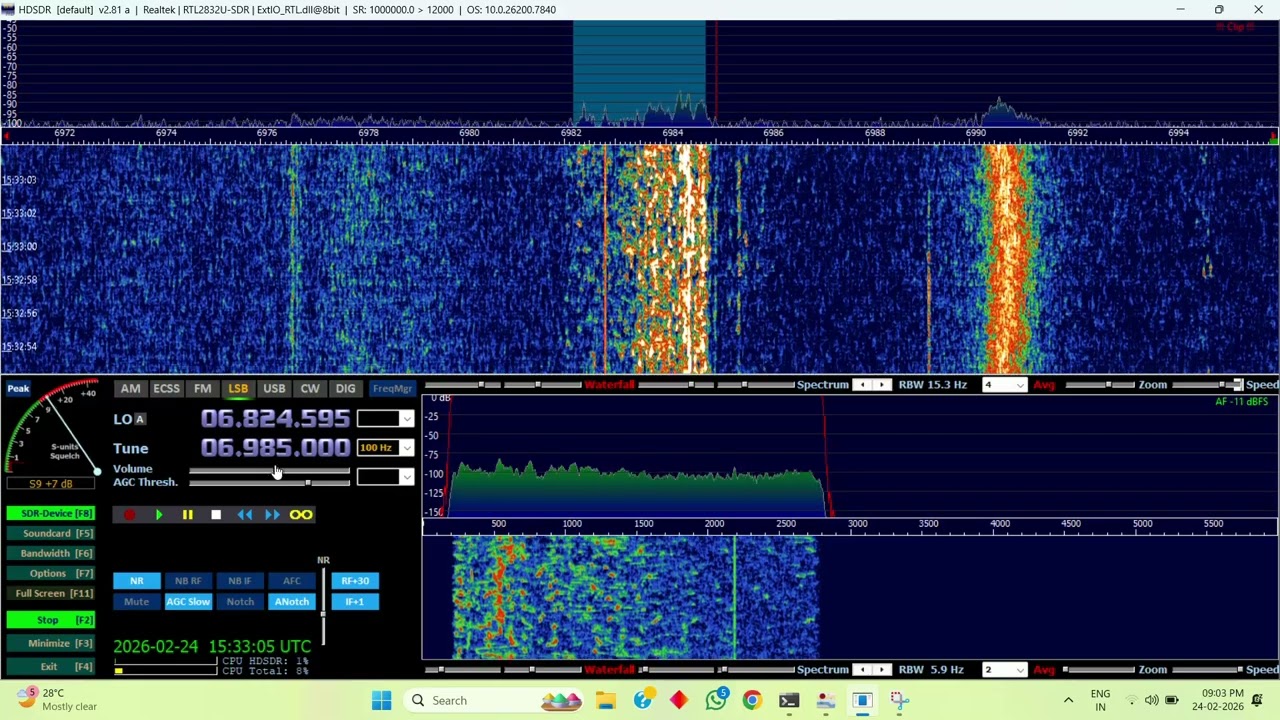Click the LO frequency display 06.824.595
Image resolution: width=1280 pixels, height=720 pixels.
coord(275,419)
